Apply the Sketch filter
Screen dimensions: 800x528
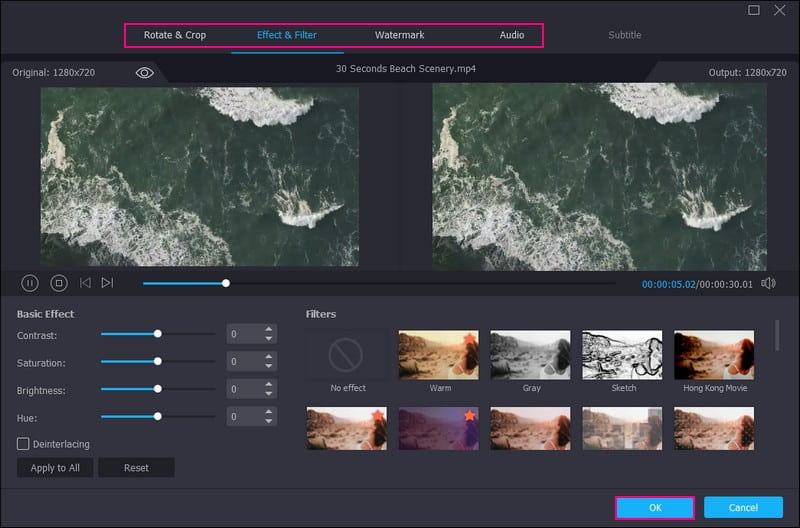[623, 355]
